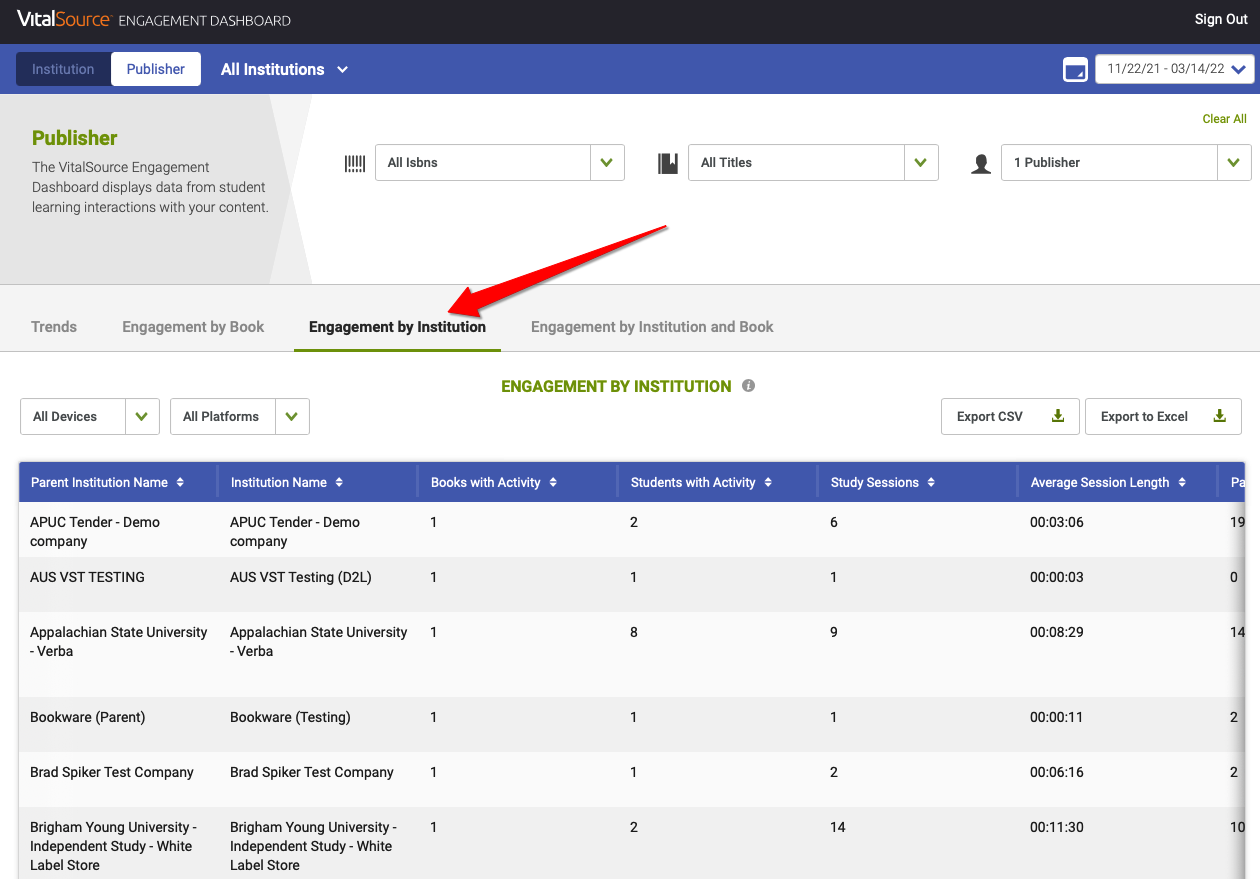Click study sessions value 14
This screenshot has width=1260, height=879.
(838, 827)
